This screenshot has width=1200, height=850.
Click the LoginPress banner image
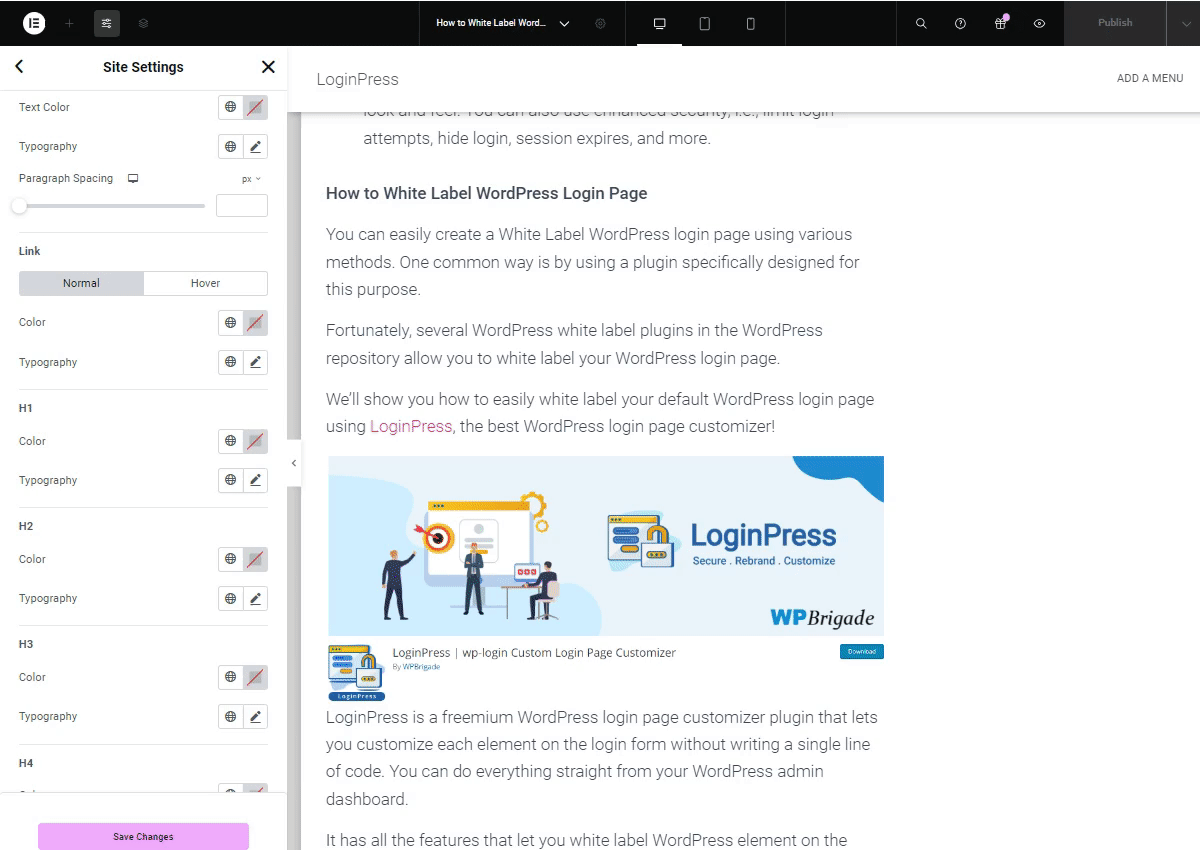coord(606,546)
